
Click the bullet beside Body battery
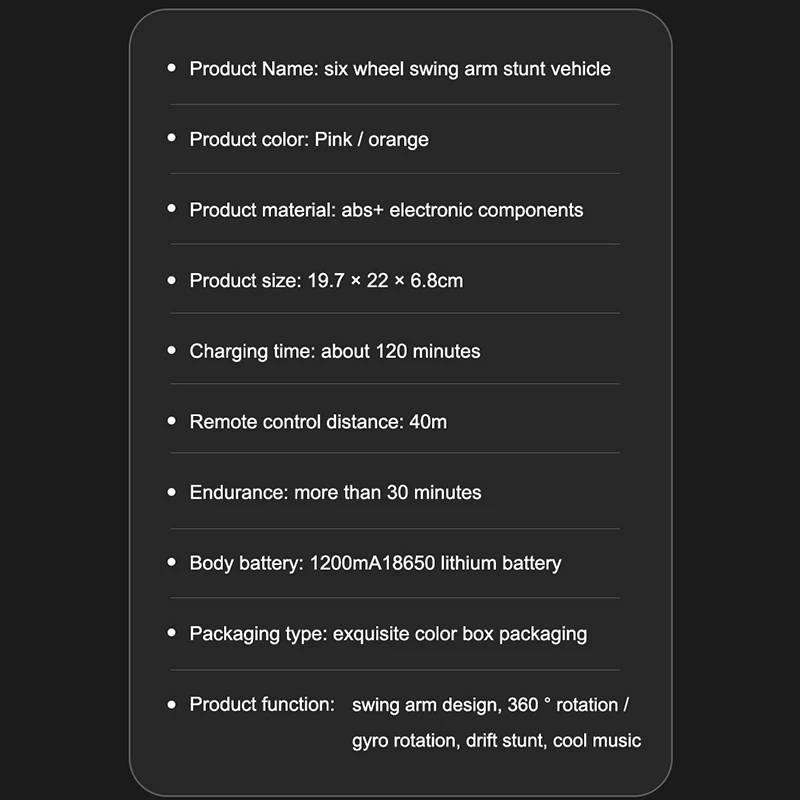coord(171,562)
